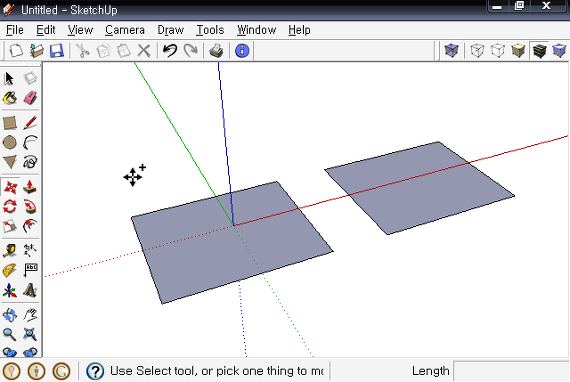Select the Tape Measure tool
The width and height of the screenshot is (570, 382).
point(10,250)
